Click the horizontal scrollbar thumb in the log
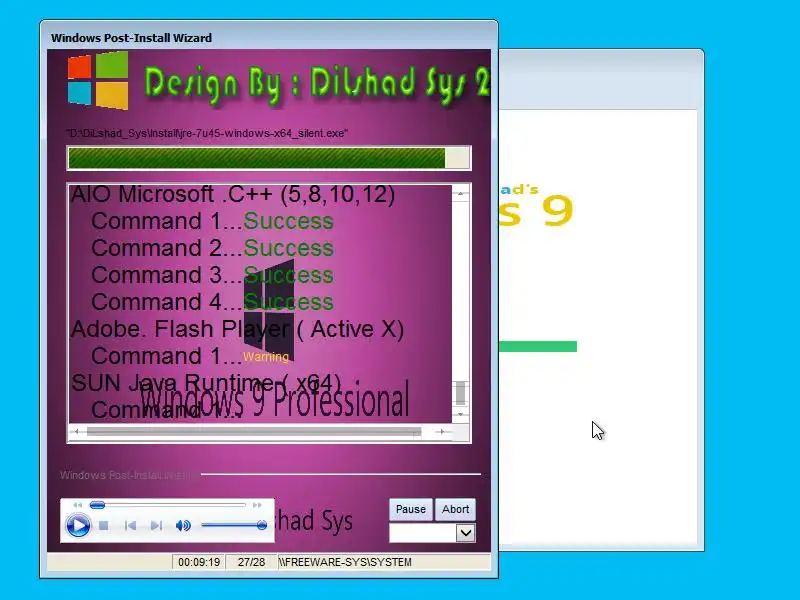Image resolution: width=800 pixels, height=600 pixels. (254, 432)
